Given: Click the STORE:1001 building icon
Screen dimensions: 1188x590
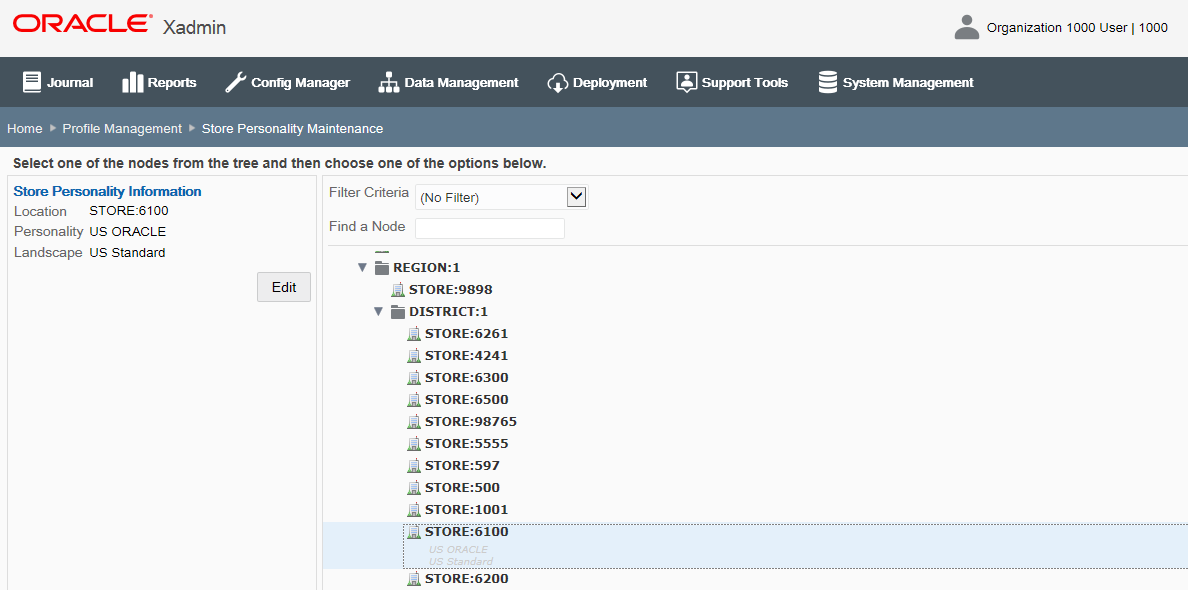Looking at the screenshot, I should click(x=414, y=509).
